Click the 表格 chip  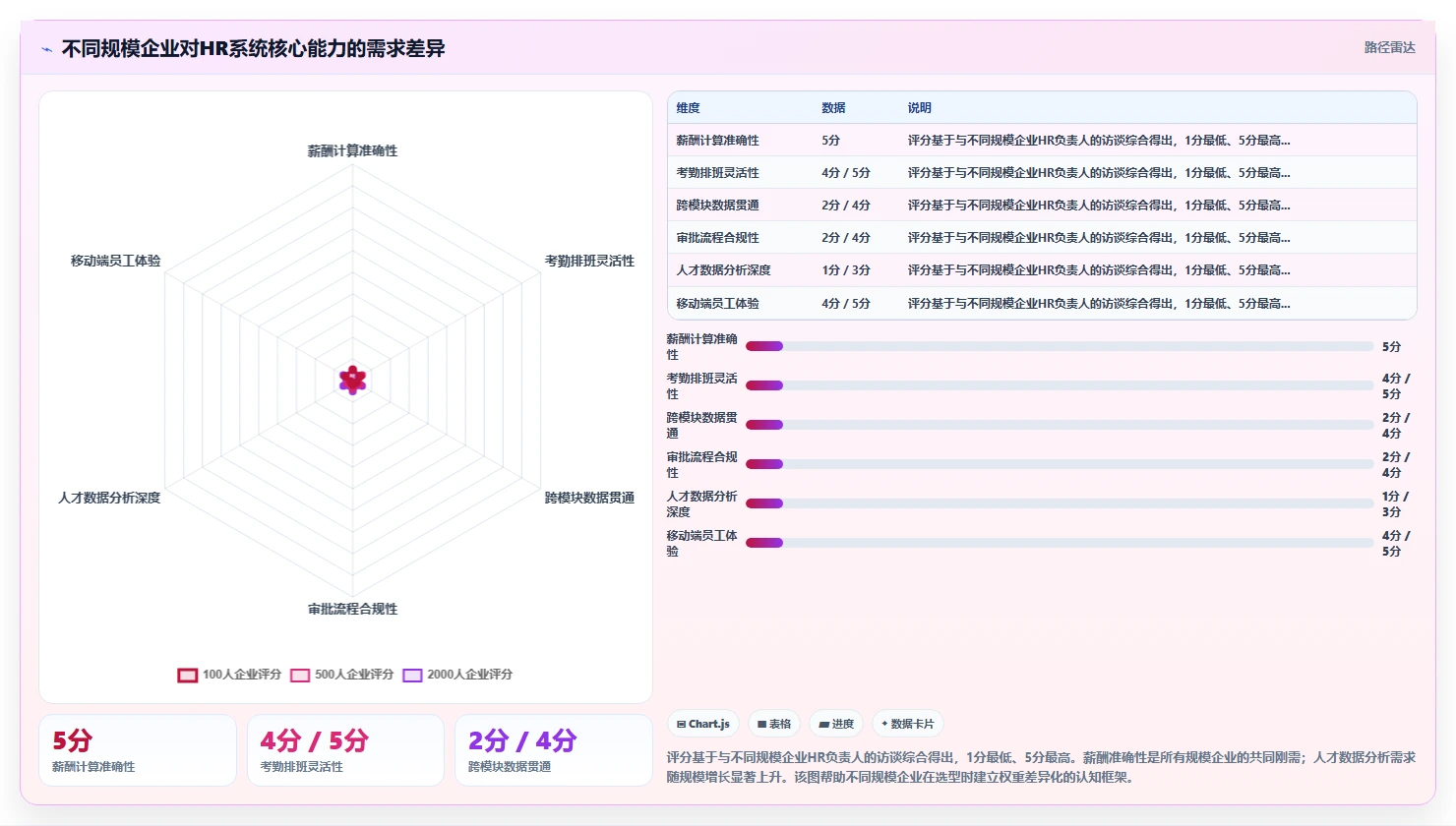point(774,724)
